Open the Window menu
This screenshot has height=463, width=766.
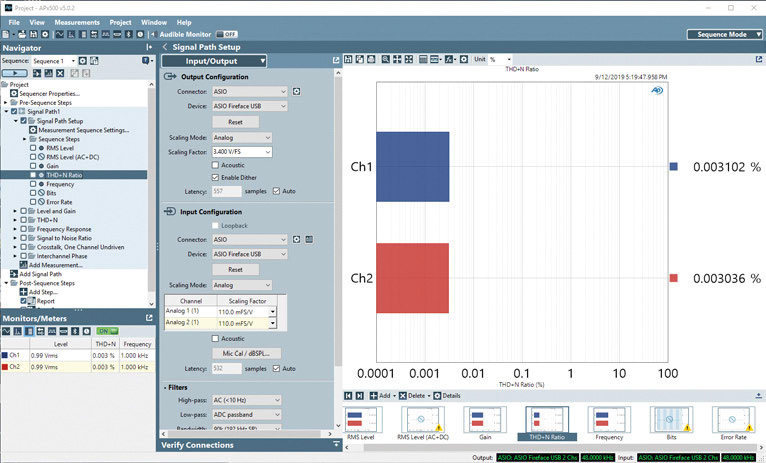point(154,22)
